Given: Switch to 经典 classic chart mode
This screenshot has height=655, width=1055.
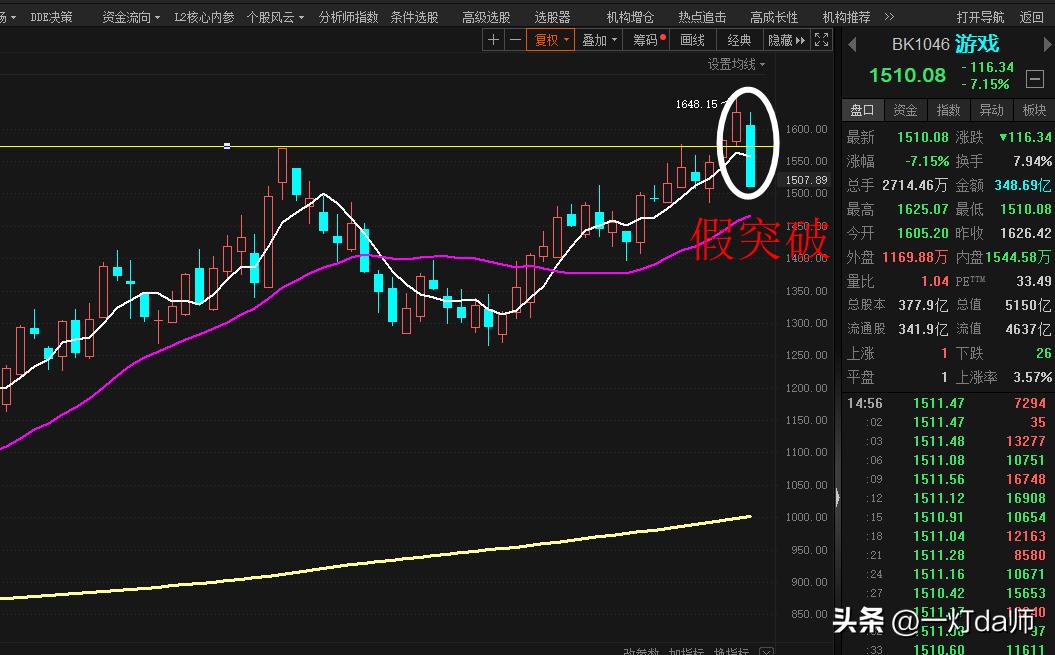Looking at the screenshot, I should click(x=739, y=39).
